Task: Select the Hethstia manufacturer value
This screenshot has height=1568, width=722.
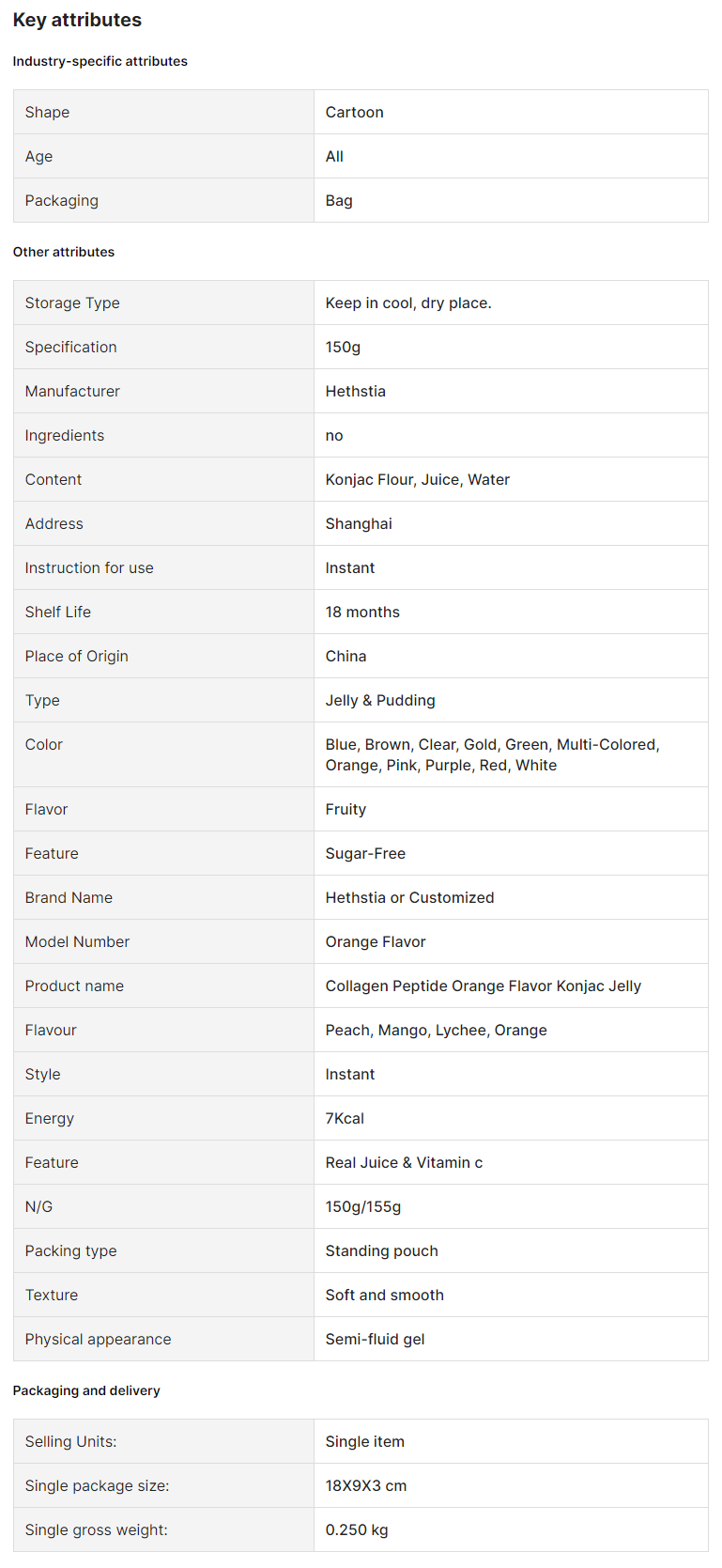Action: coord(355,391)
